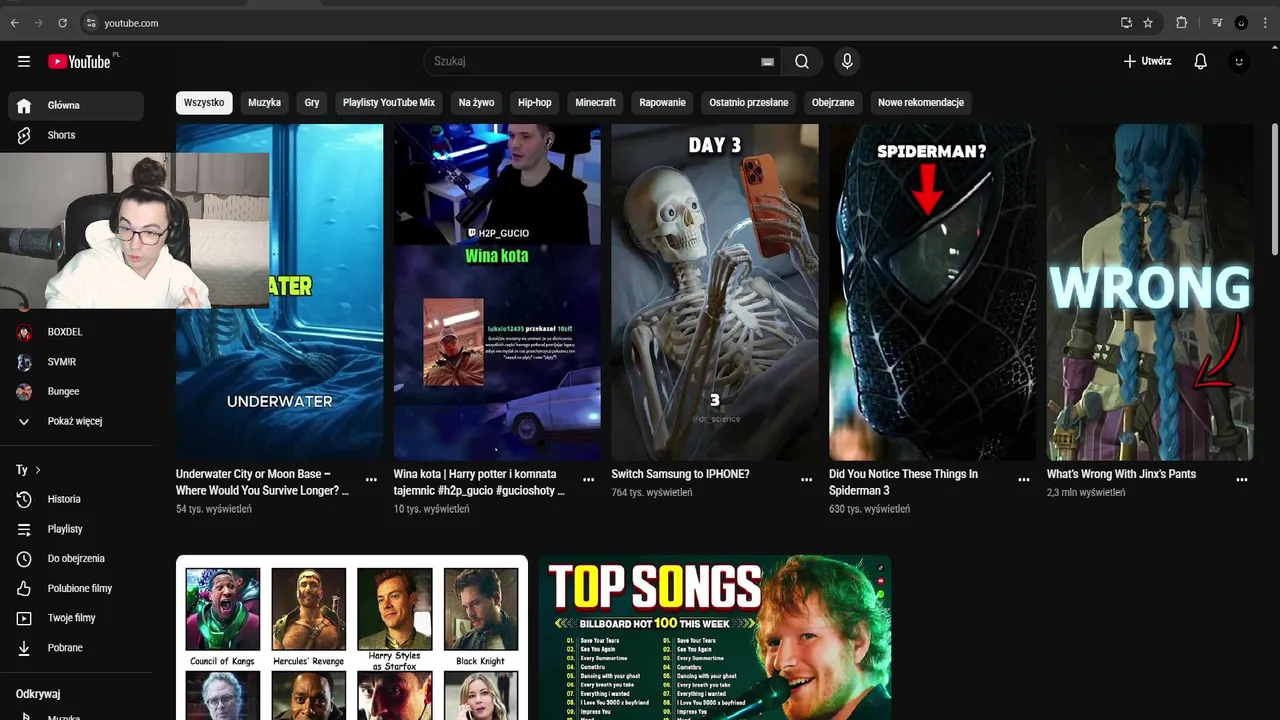This screenshot has width=1280, height=720.
Task: Select Playlisty YouTube Mix chip
Action: pyautogui.click(x=389, y=102)
